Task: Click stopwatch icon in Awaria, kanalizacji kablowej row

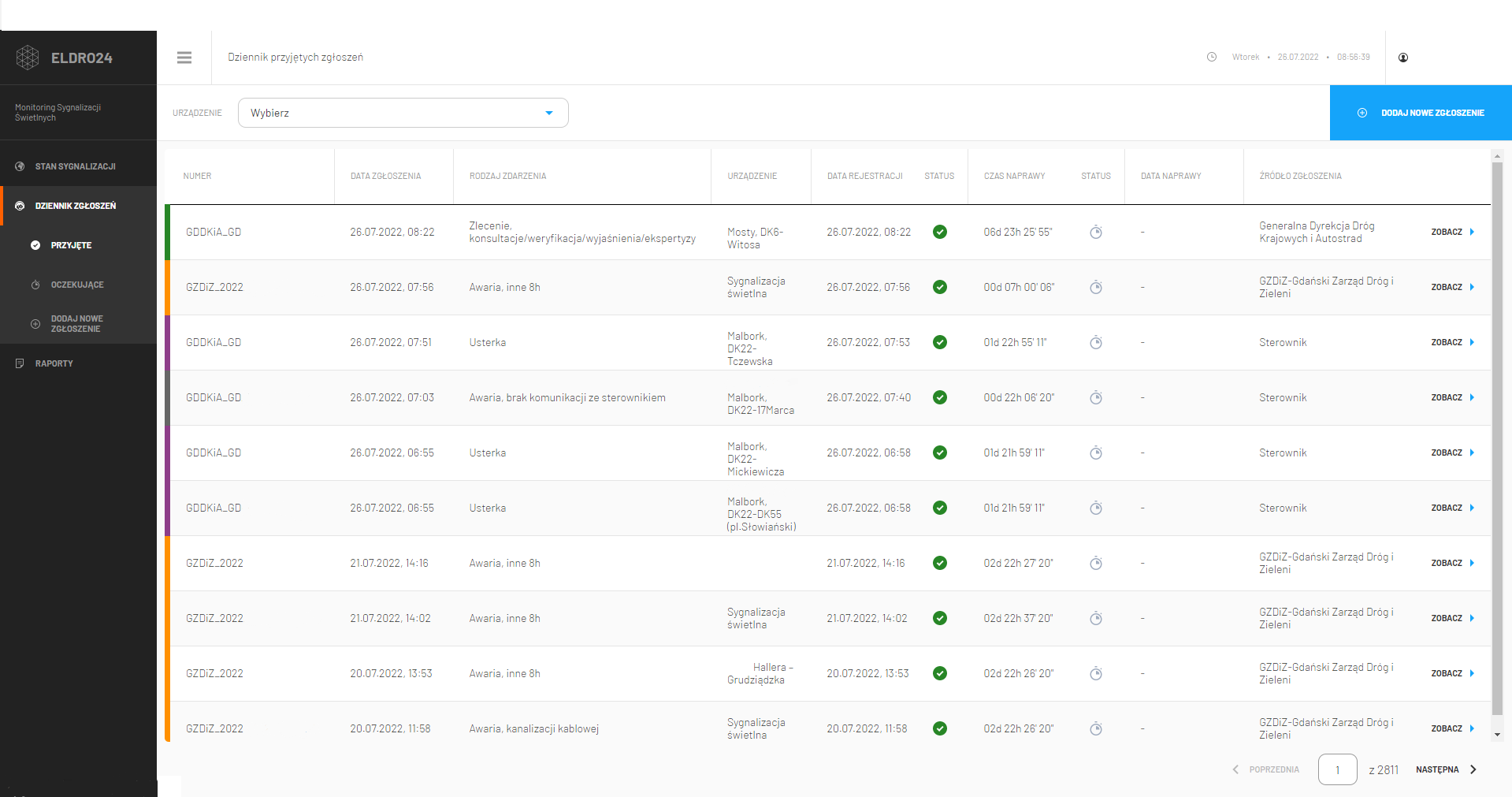Action: (x=1095, y=728)
